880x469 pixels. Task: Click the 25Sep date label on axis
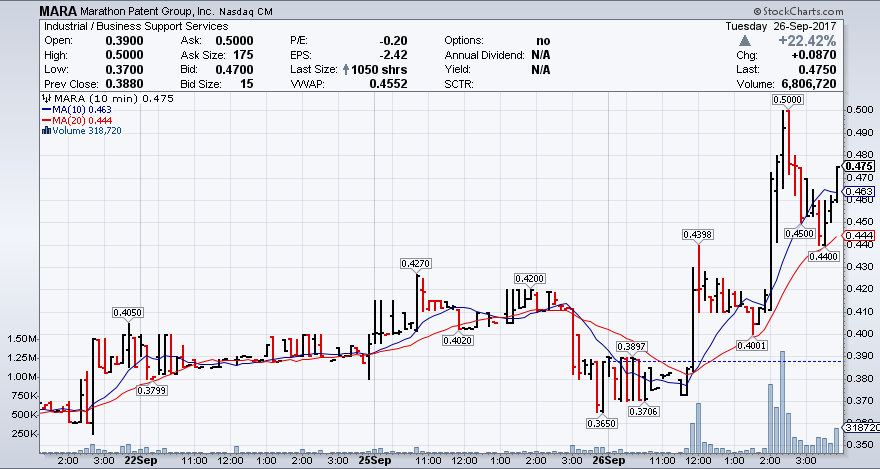click(372, 462)
